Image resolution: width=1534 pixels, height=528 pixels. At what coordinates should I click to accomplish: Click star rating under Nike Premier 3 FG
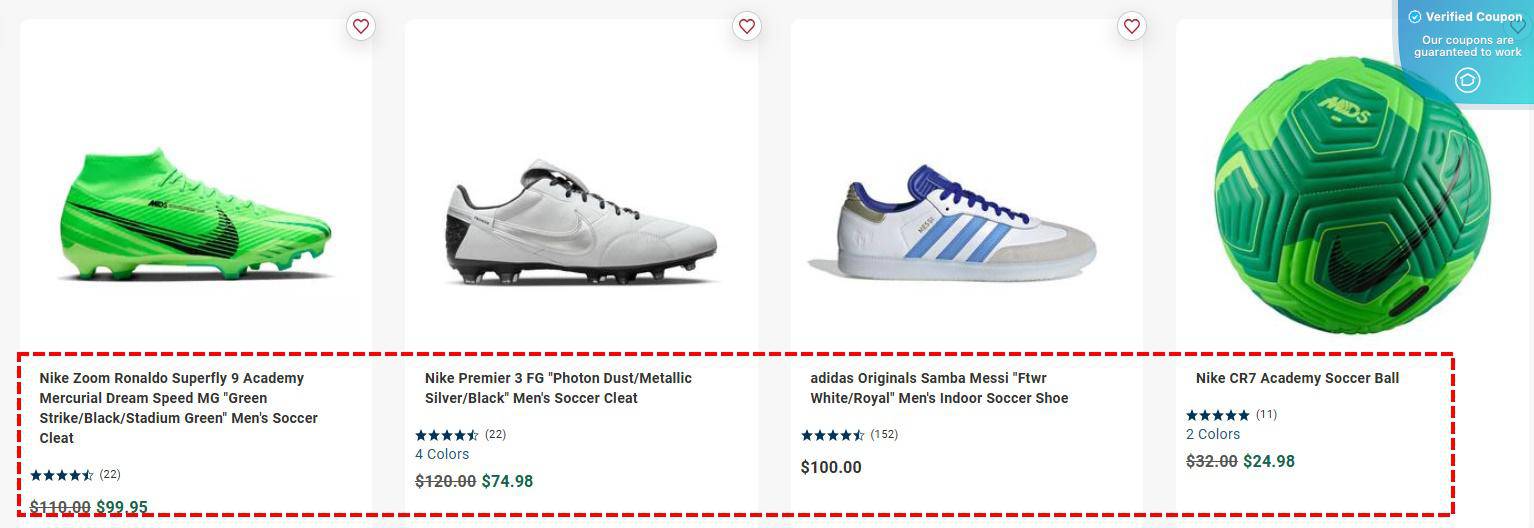pos(446,435)
